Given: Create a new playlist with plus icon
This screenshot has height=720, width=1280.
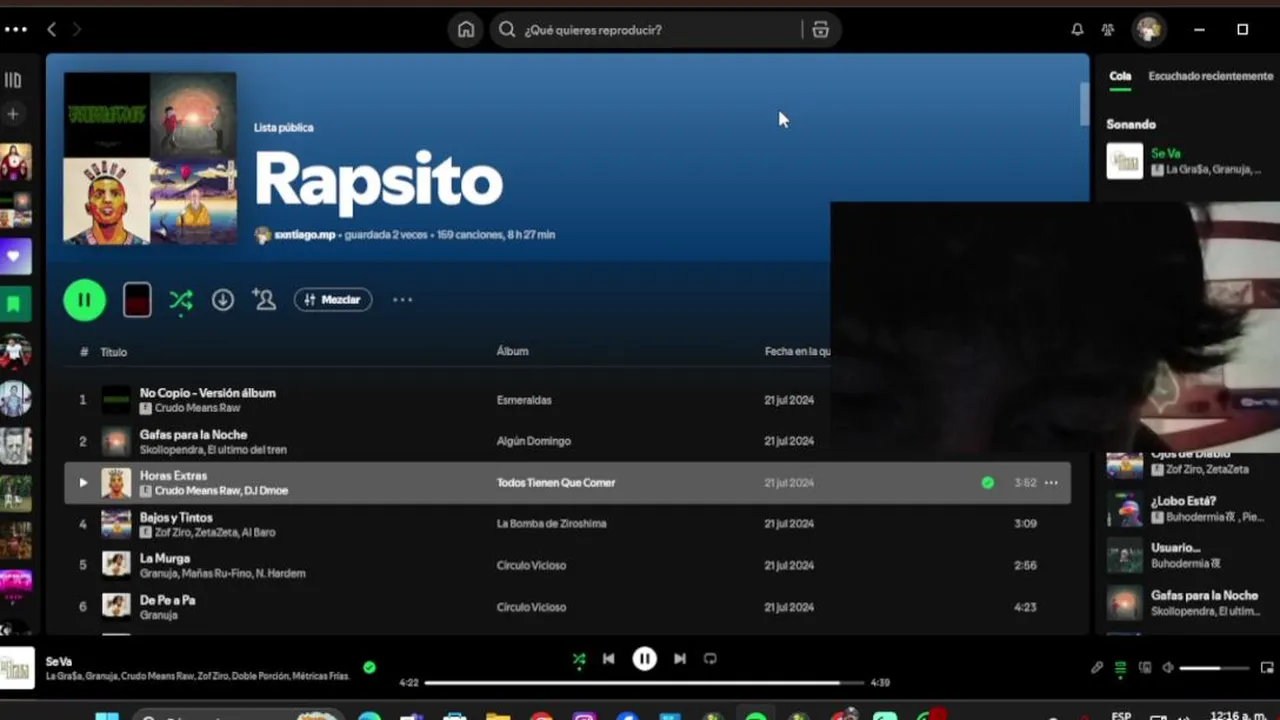Looking at the screenshot, I should pyautogui.click(x=13, y=114).
